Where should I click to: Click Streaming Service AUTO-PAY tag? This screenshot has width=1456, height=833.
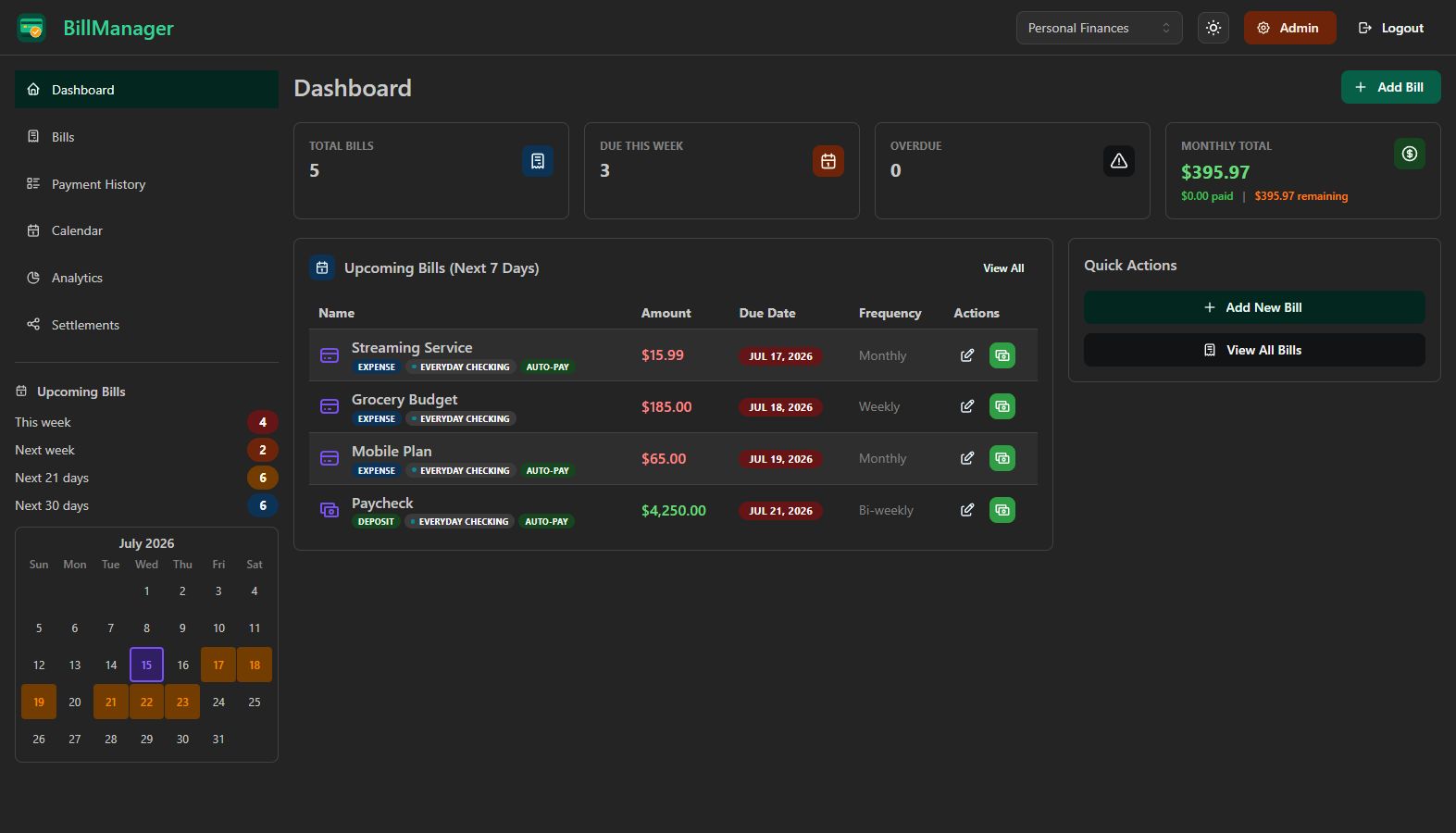click(547, 367)
